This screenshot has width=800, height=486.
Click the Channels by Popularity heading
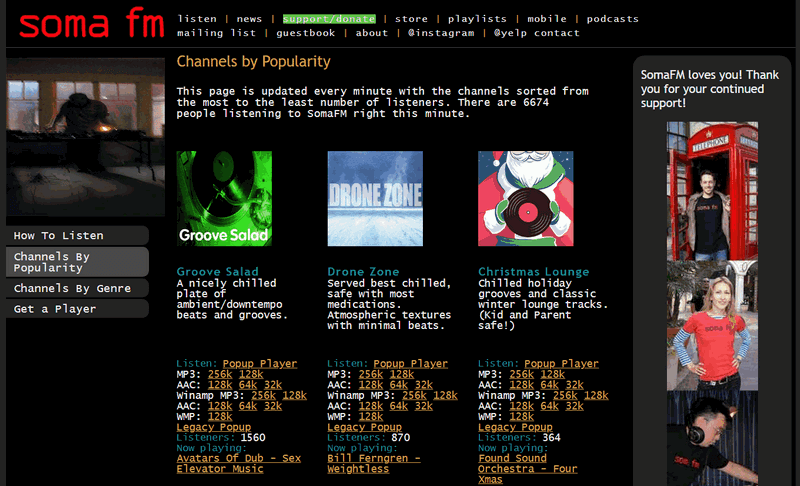click(254, 62)
